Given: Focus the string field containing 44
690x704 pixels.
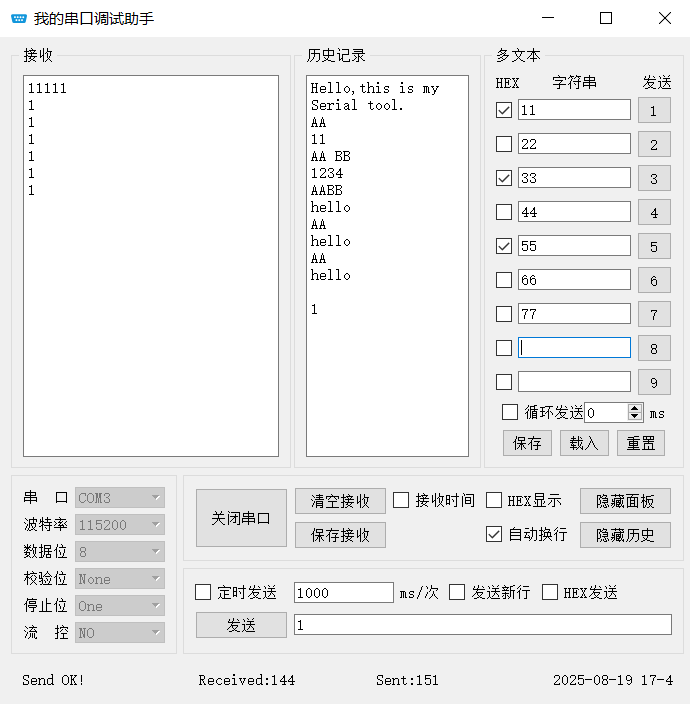Looking at the screenshot, I should 574,212.
